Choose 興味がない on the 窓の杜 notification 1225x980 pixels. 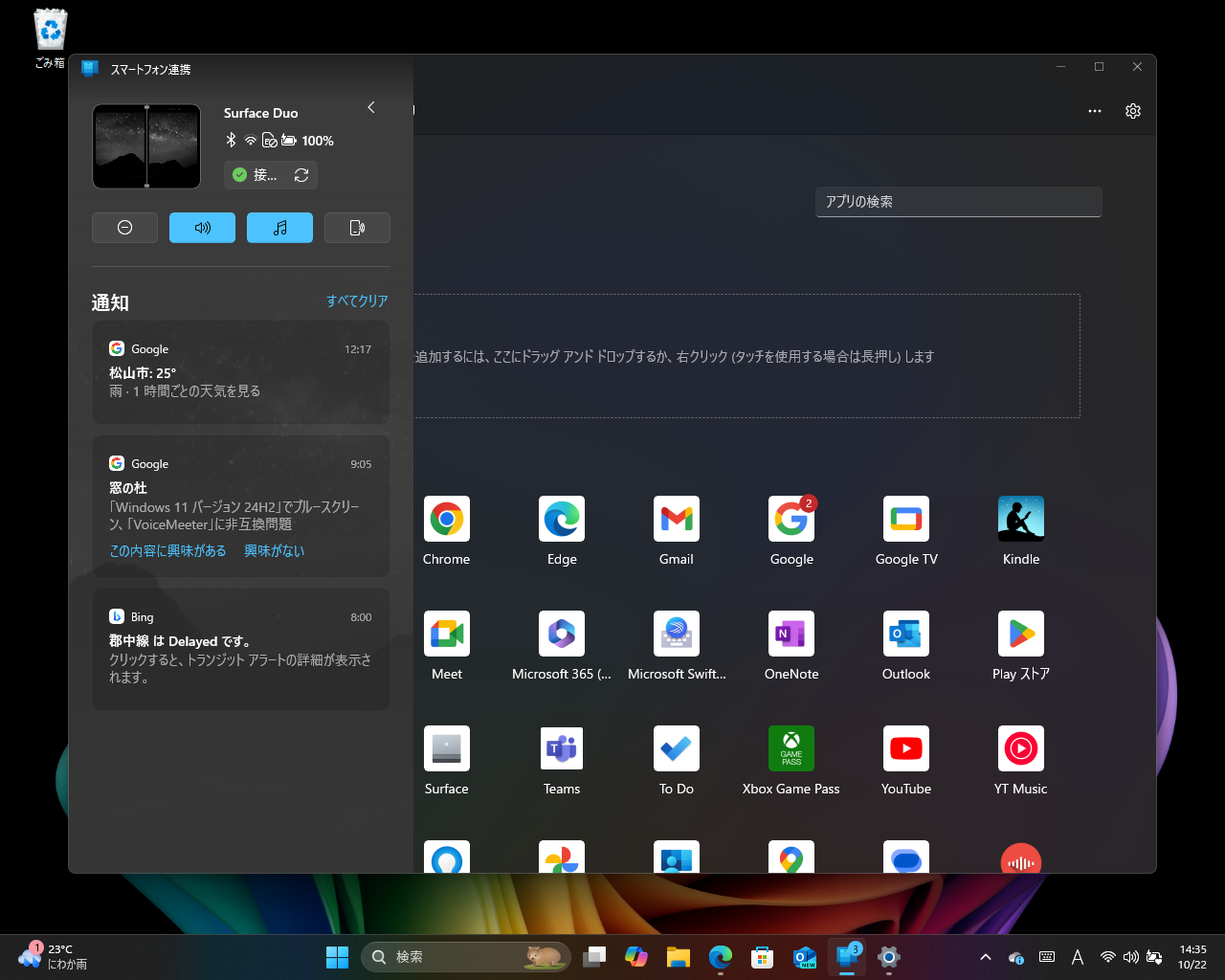point(275,550)
